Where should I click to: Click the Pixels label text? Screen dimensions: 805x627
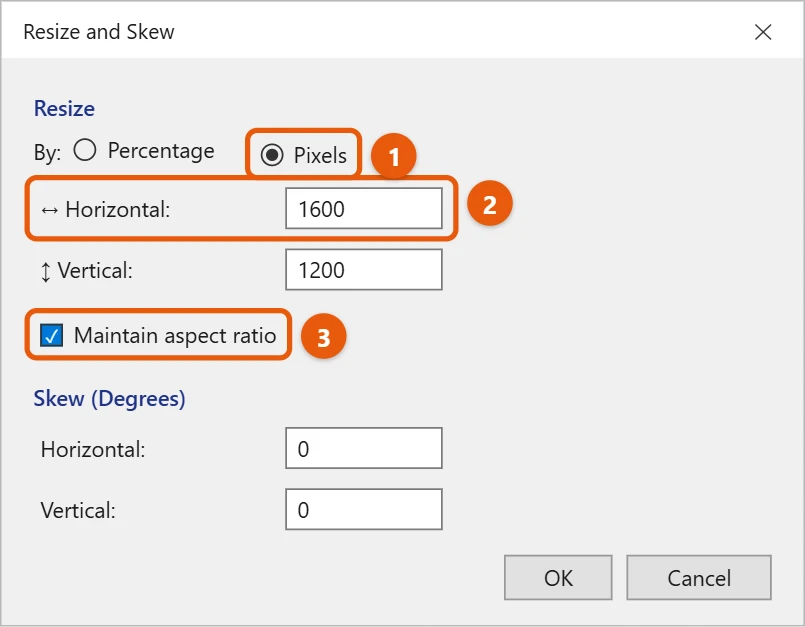click(x=320, y=155)
